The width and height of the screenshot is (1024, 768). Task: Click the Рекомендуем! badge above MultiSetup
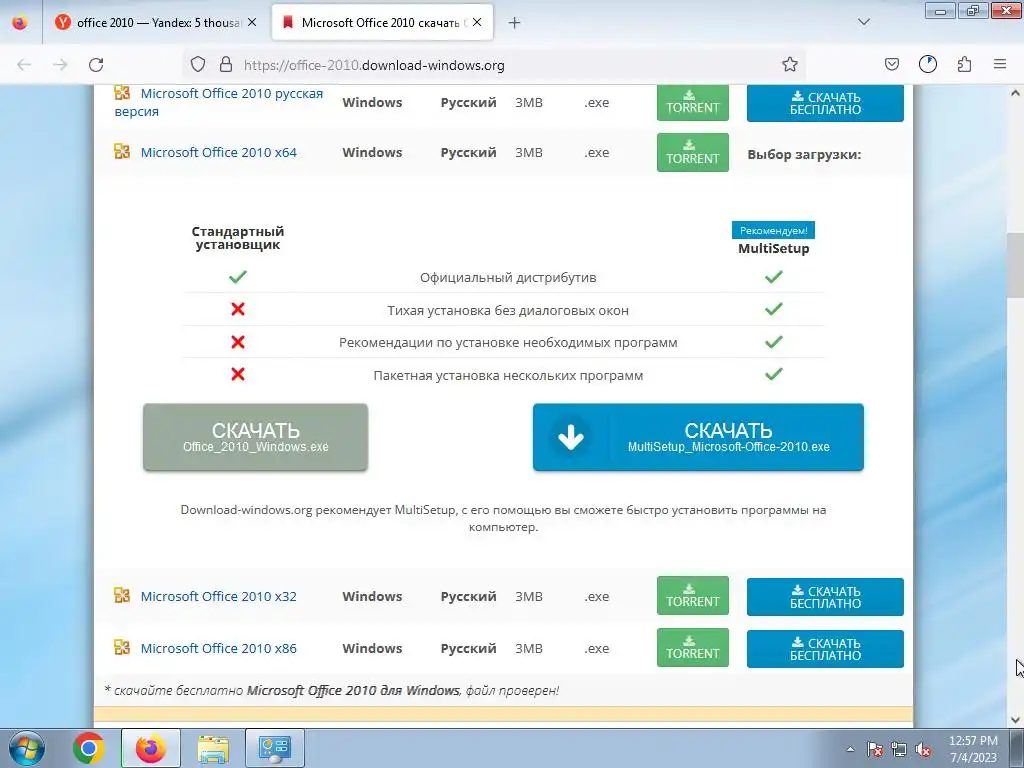click(x=773, y=231)
